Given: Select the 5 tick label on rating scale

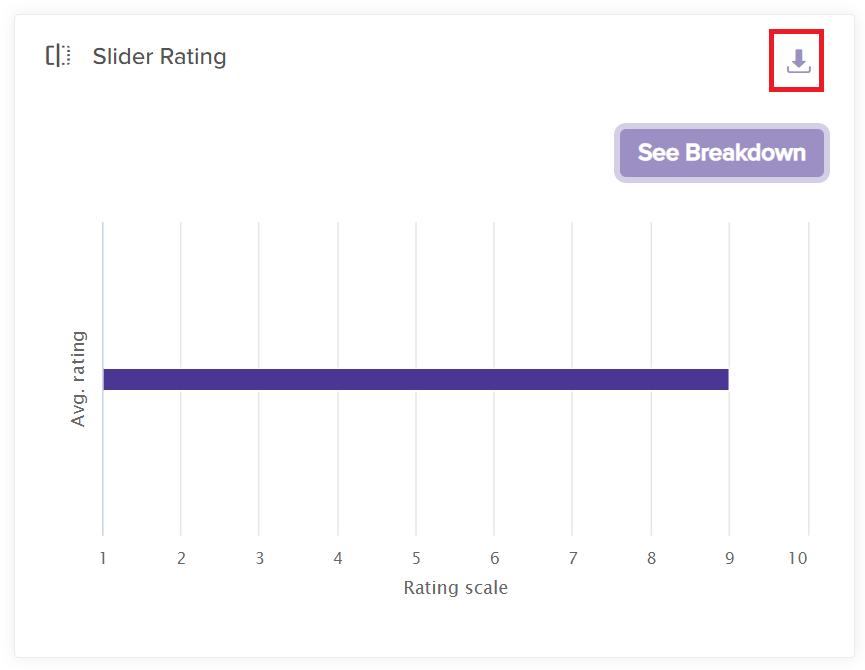Looking at the screenshot, I should (416, 558).
